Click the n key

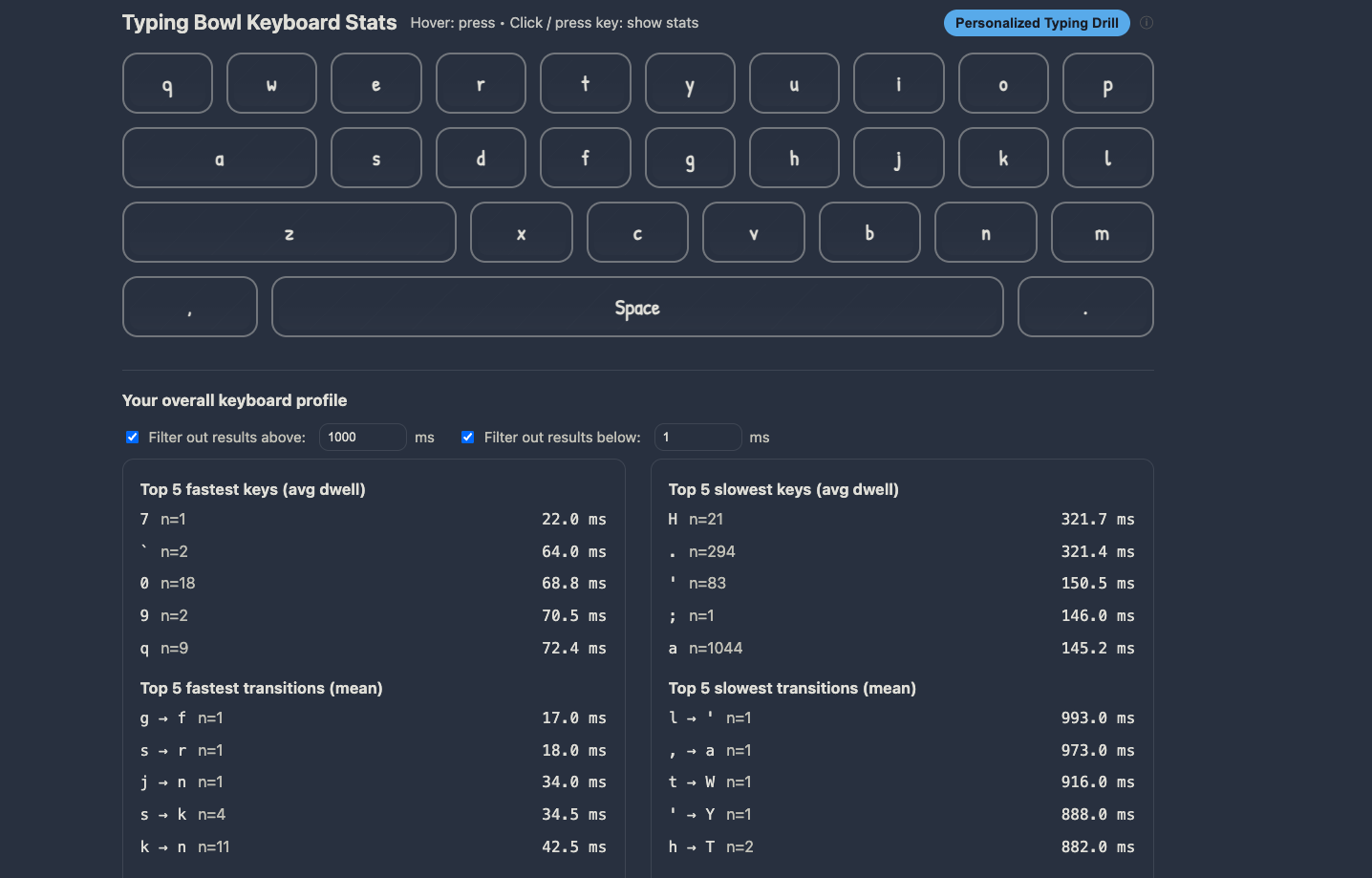coord(986,232)
